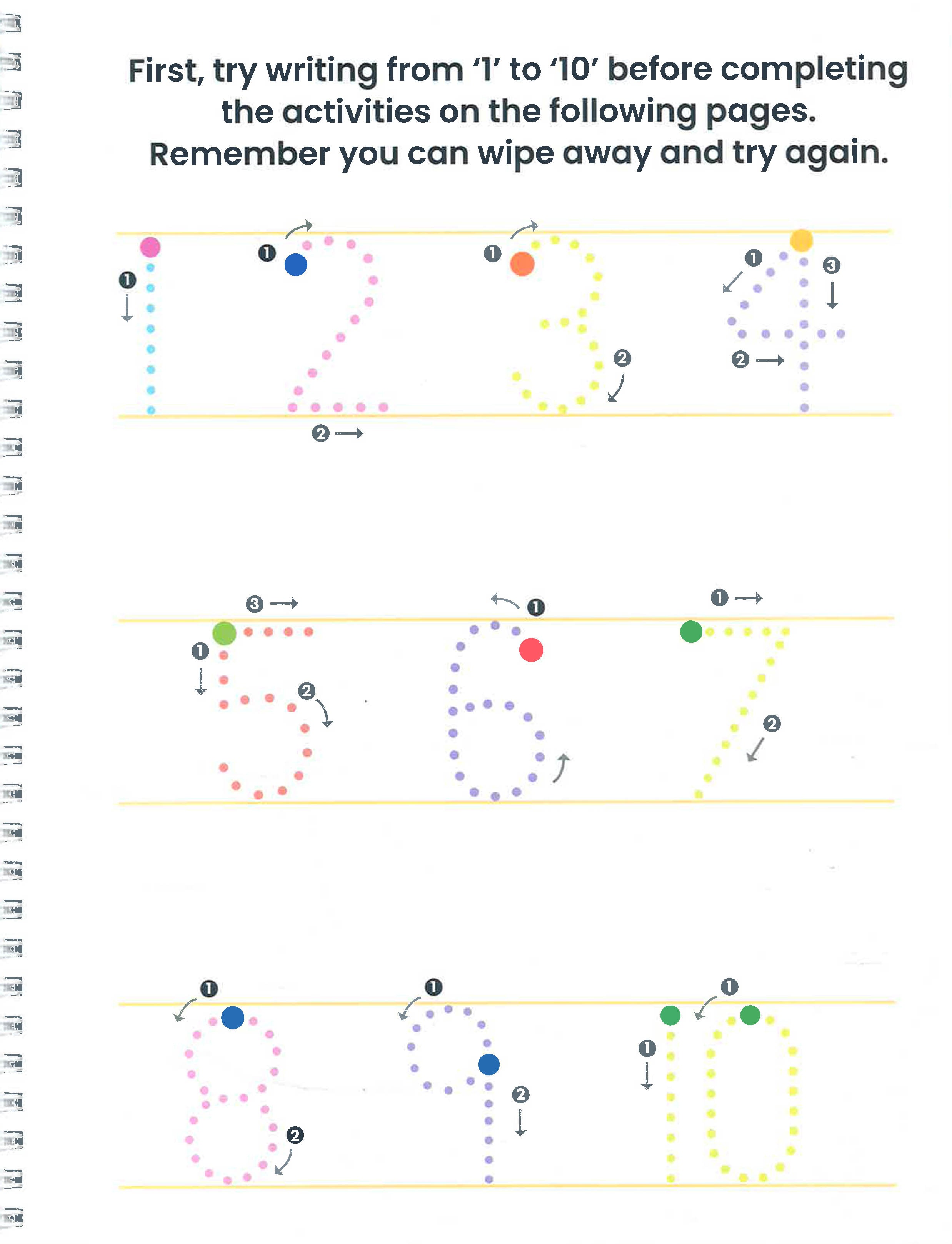Click the step 1 marker above number 6
Screen dimensions: 952x1244
[535, 607]
